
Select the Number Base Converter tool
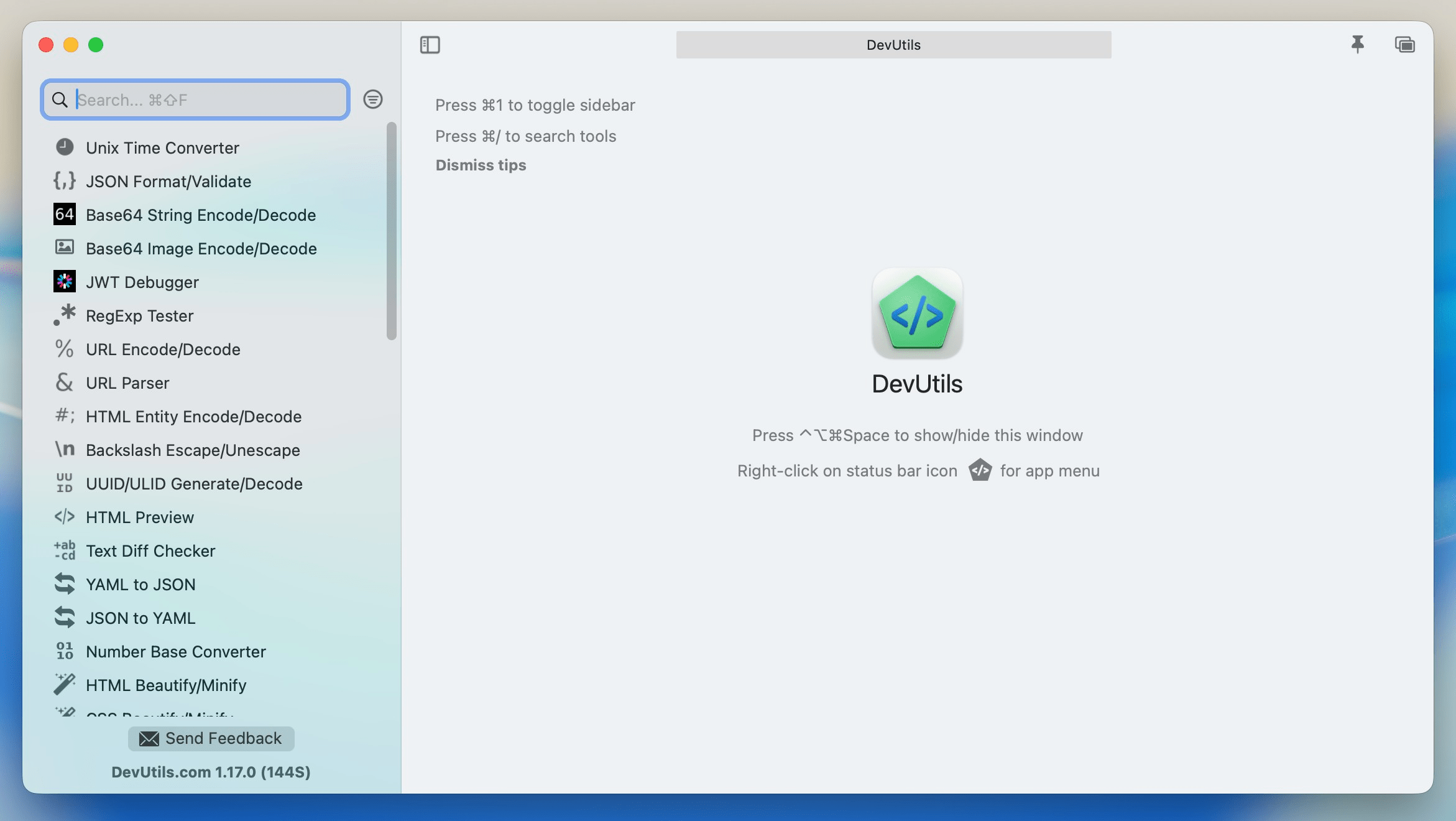click(x=175, y=651)
